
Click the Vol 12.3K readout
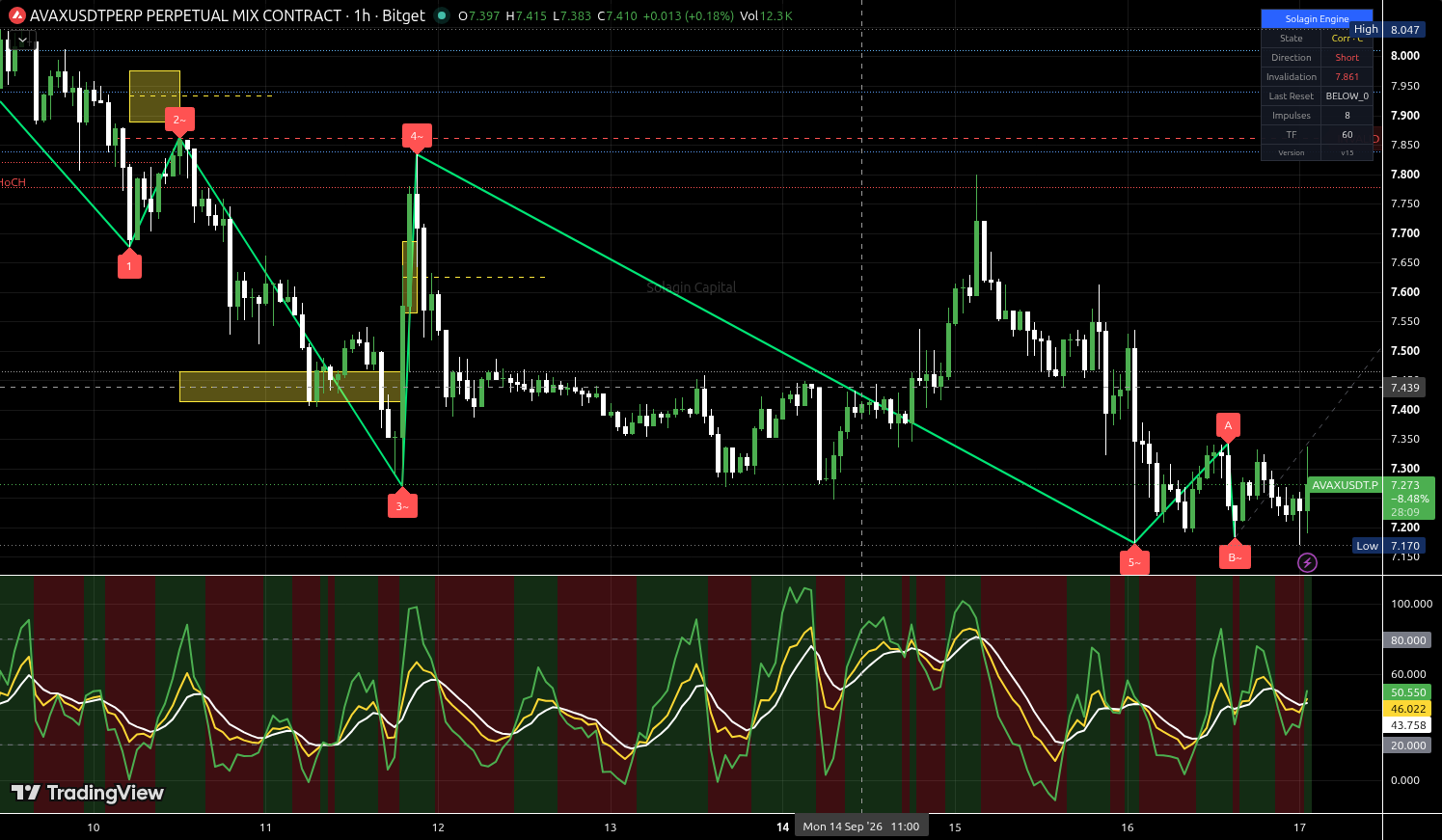click(766, 15)
